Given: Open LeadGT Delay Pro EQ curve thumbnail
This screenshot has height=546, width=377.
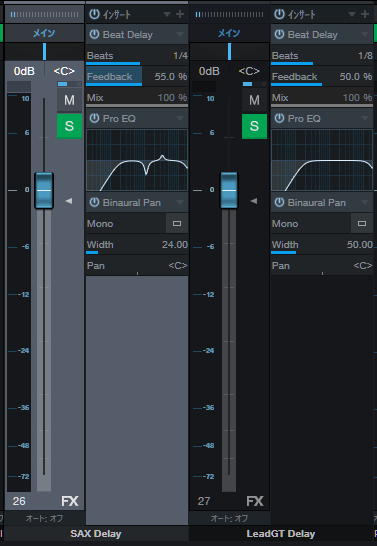Looking at the screenshot, I should (322, 160).
